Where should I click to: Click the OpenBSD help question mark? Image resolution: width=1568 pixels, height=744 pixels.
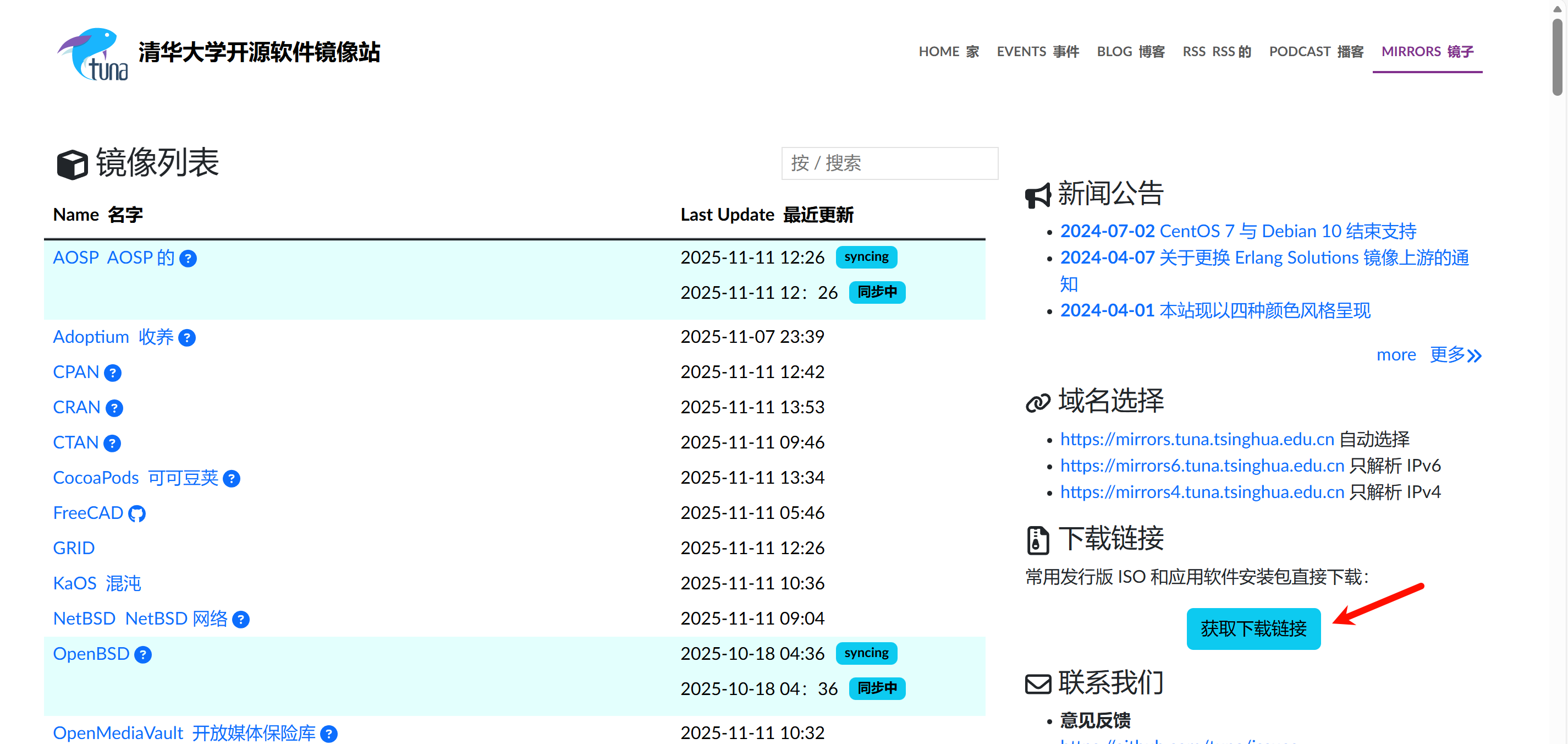pos(142,654)
